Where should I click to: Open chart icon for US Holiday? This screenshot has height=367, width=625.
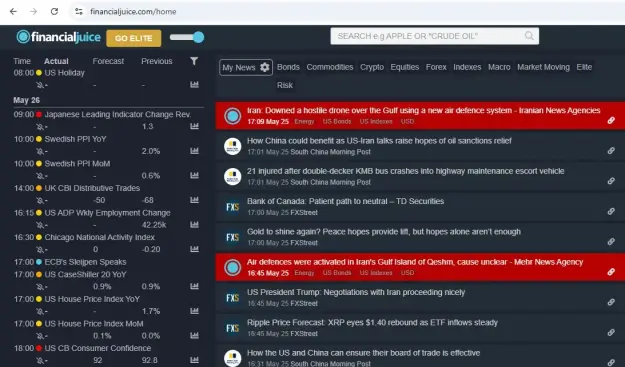point(194,84)
